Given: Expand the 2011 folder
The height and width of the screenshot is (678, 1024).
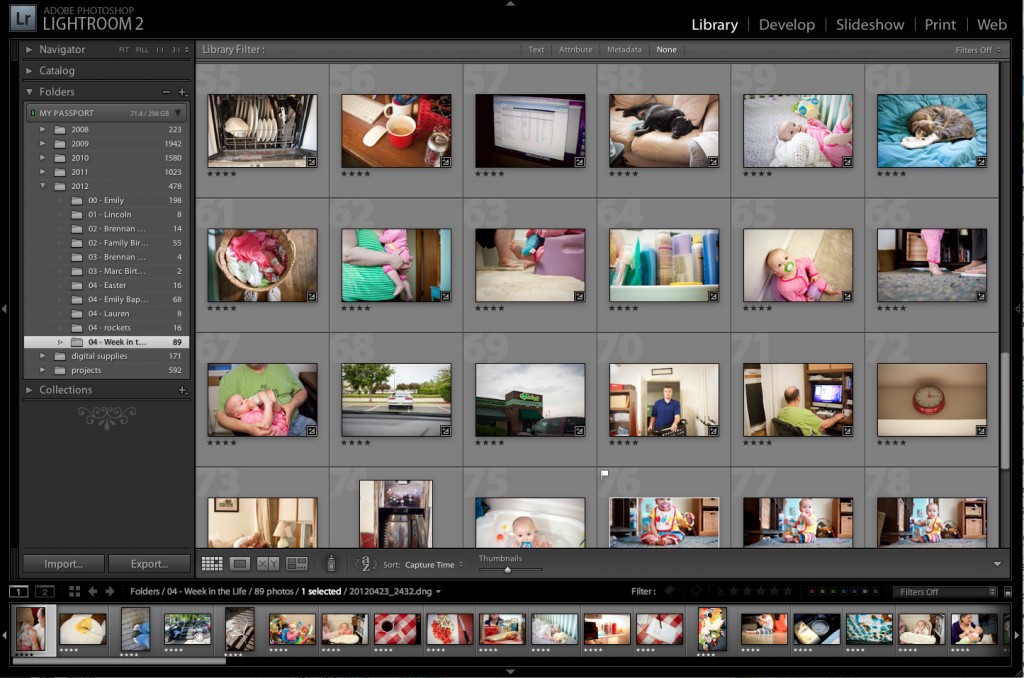Looking at the screenshot, I should tap(42, 172).
